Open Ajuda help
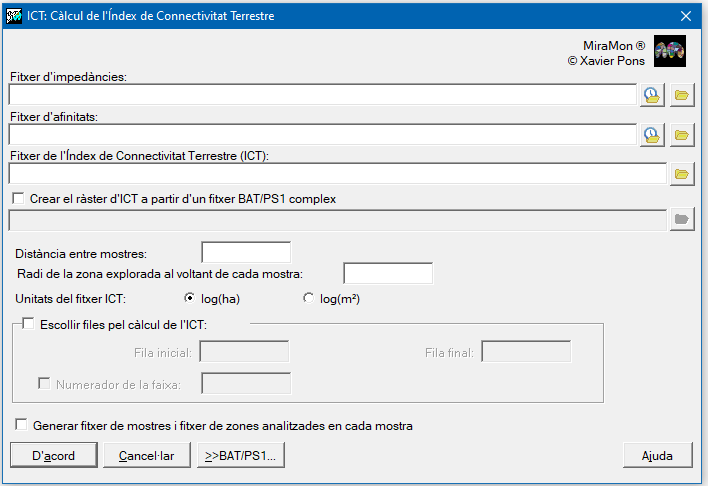708x486 pixels. click(x=657, y=455)
